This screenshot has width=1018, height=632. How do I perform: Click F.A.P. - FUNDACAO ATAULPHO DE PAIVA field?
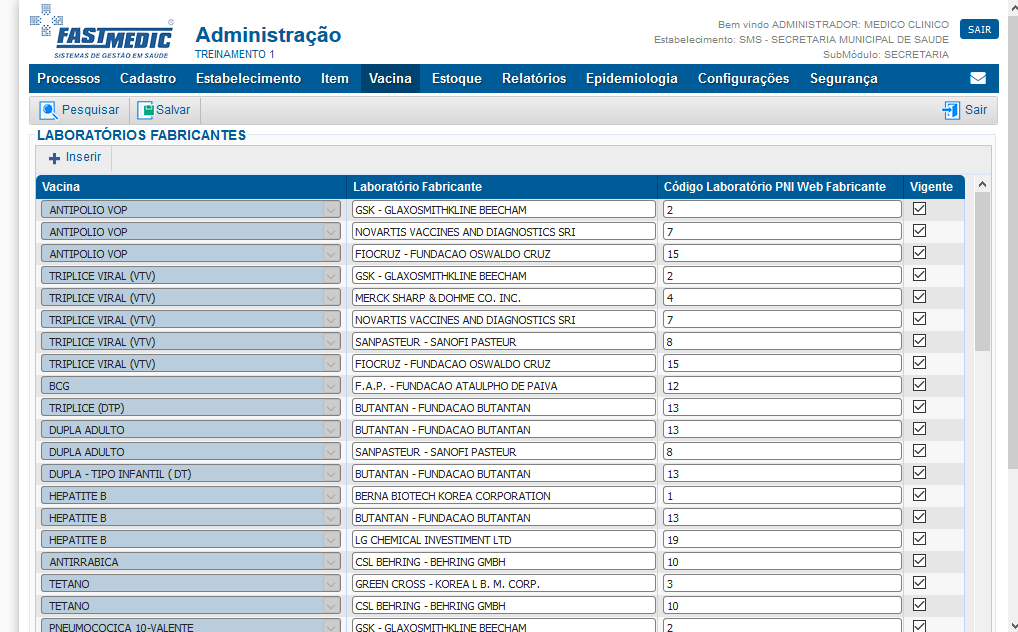504,386
